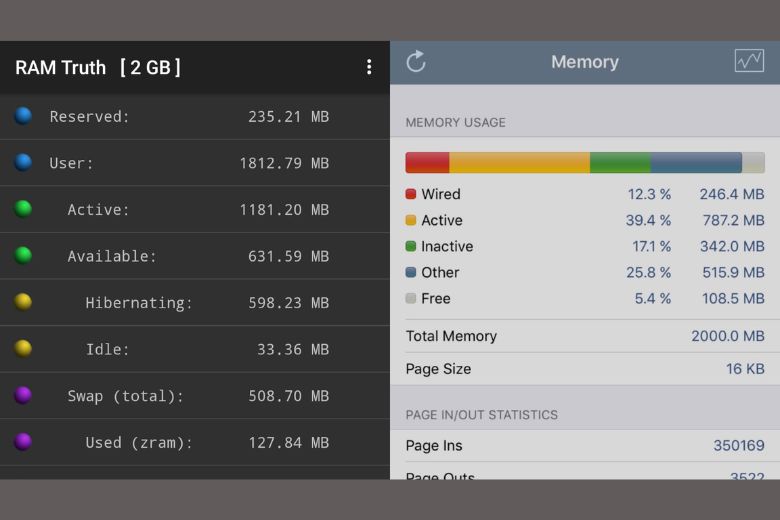The width and height of the screenshot is (780, 520).
Task: Click the red Wired segment of usage bar
Action: point(427,163)
